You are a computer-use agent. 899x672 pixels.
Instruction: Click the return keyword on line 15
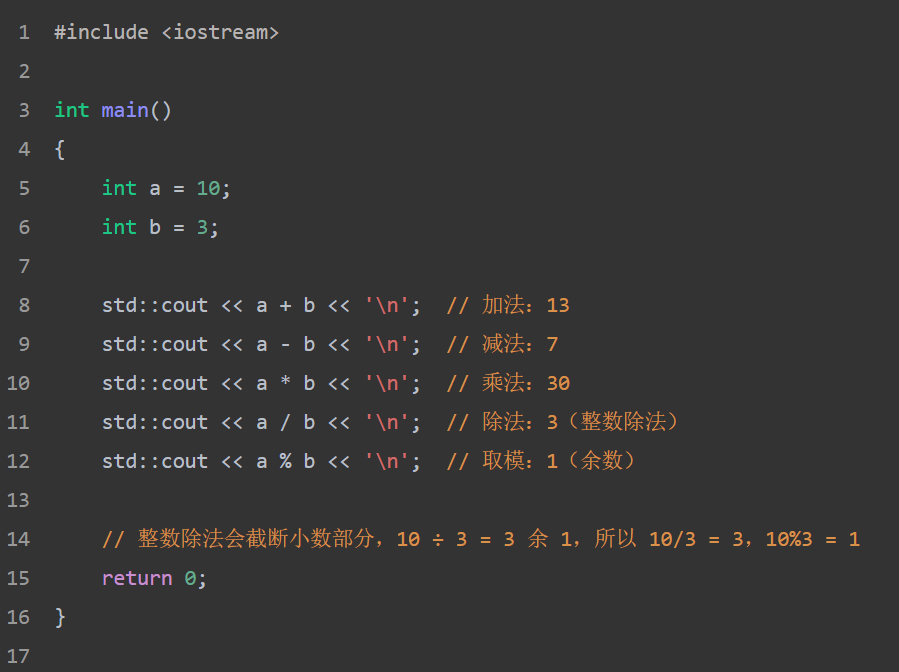pyautogui.click(x=137, y=578)
